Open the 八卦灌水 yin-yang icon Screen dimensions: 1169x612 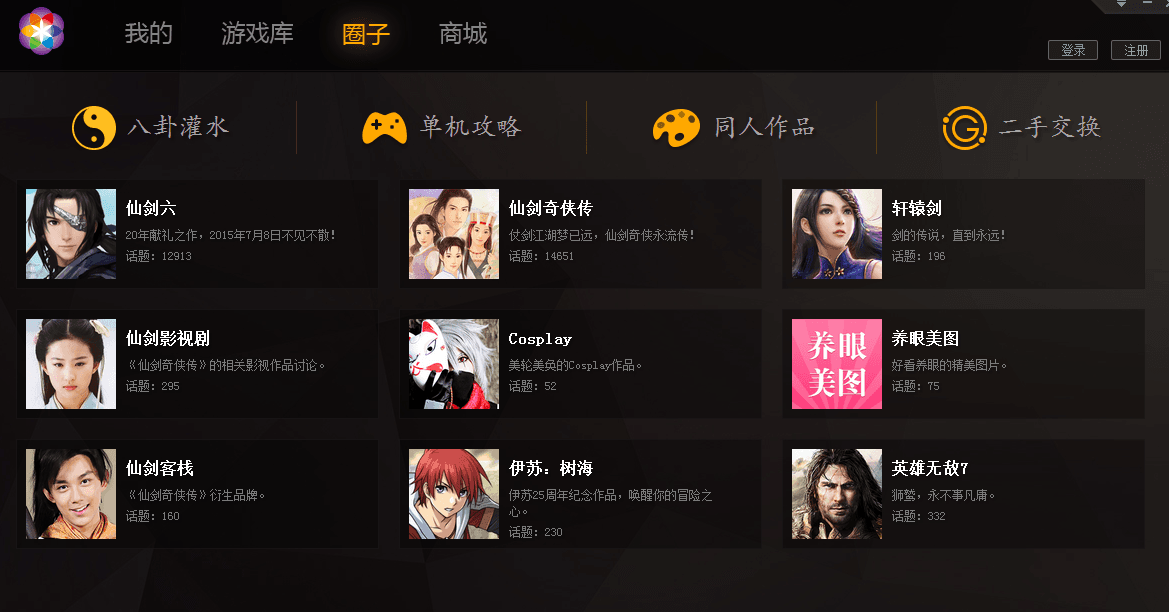94,127
